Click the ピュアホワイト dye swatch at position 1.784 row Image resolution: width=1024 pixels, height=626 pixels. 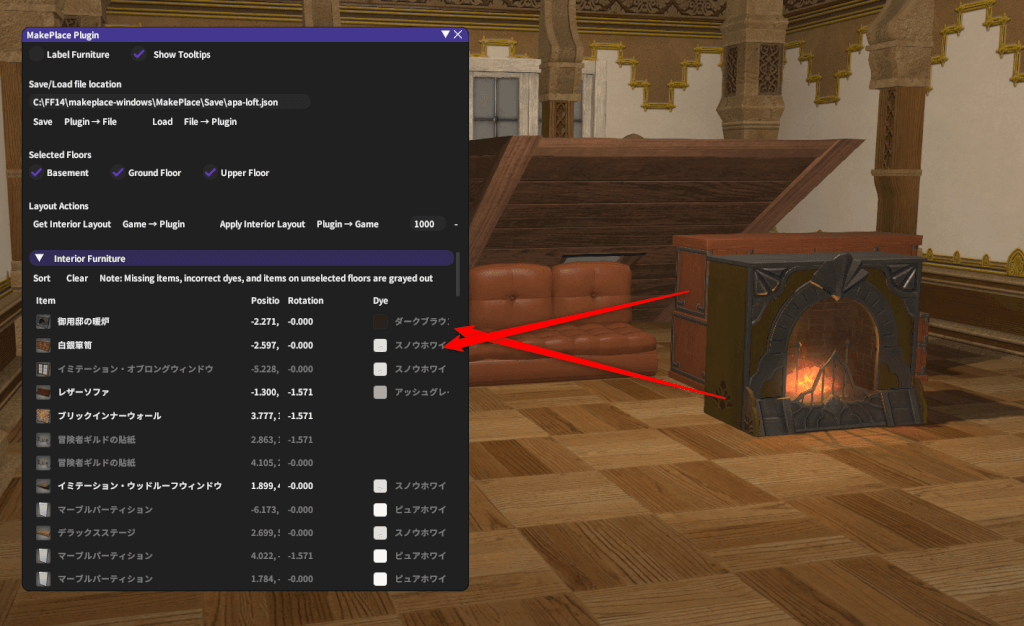(380, 579)
